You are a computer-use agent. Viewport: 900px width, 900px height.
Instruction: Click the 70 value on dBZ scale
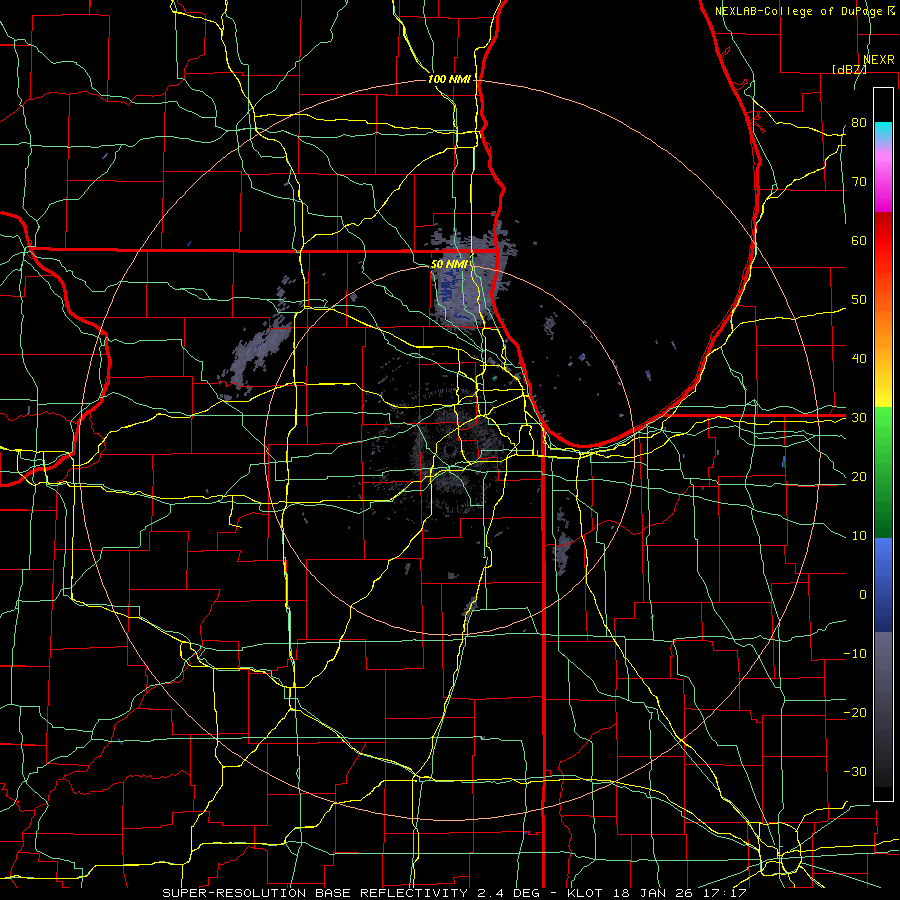[859, 182]
